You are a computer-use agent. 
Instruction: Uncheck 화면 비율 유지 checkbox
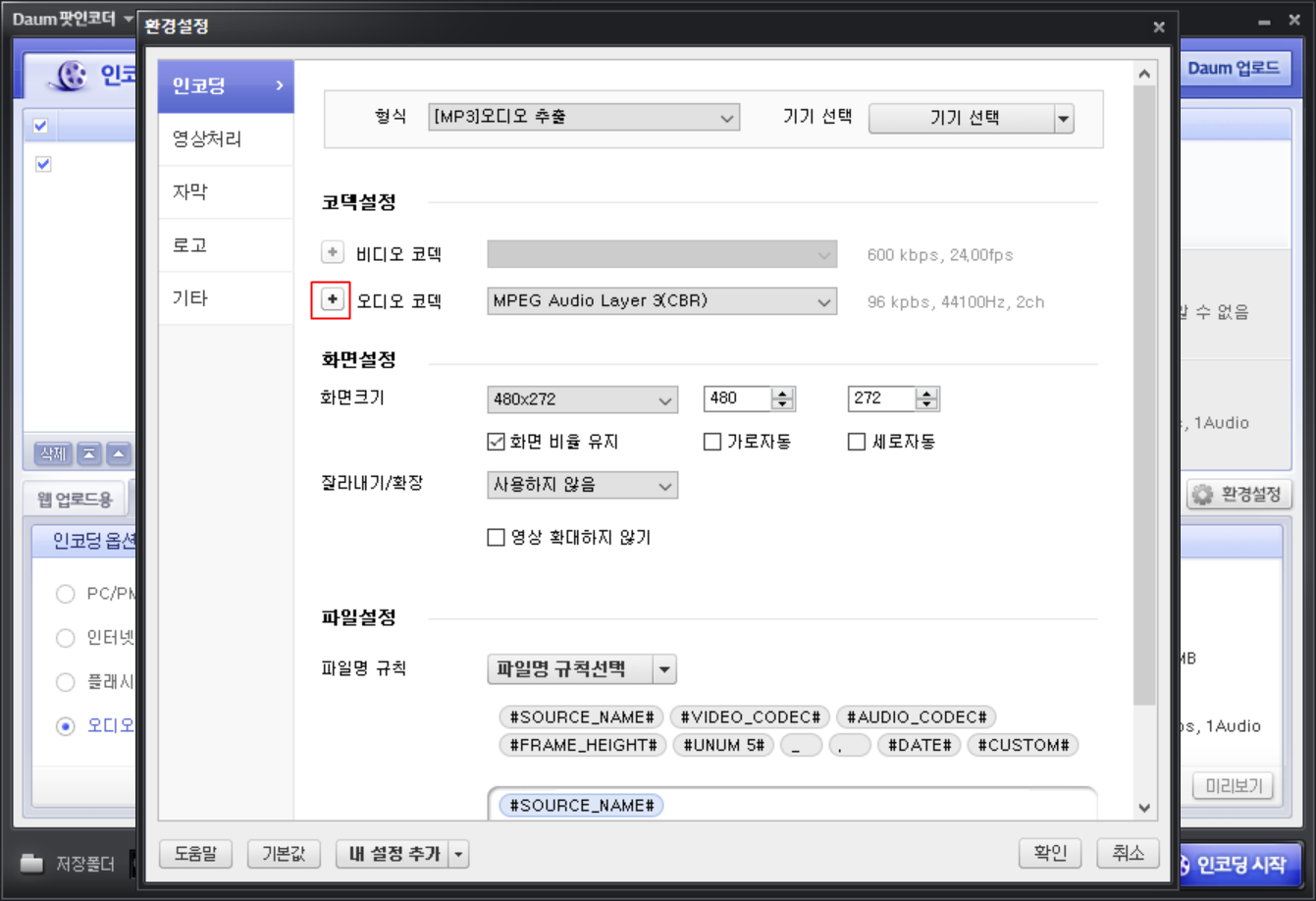coord(497,442)
